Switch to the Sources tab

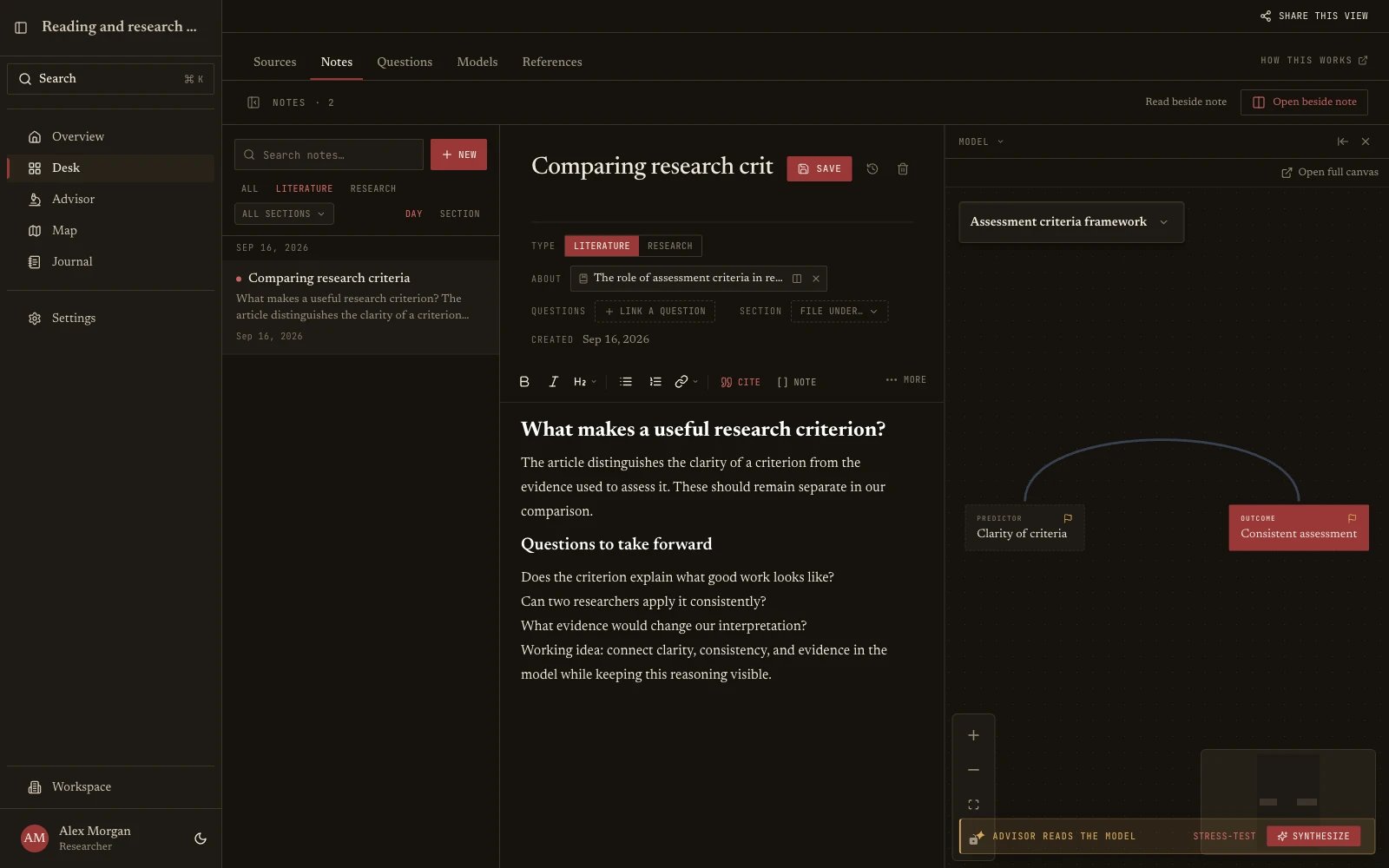pos(274,62)
